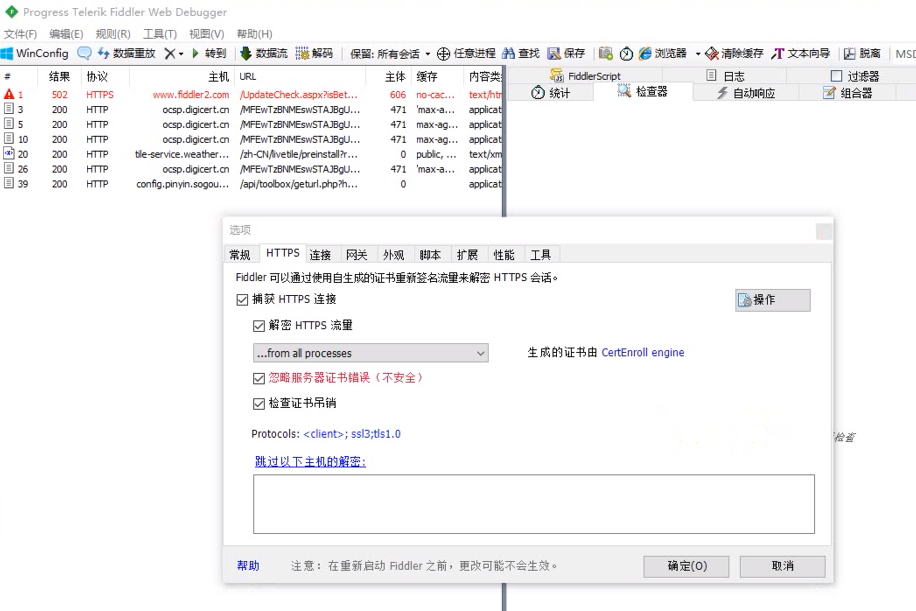916x611 pixels.
Task: Open the Tools (工具) options tab
Action: coord(540,255)
